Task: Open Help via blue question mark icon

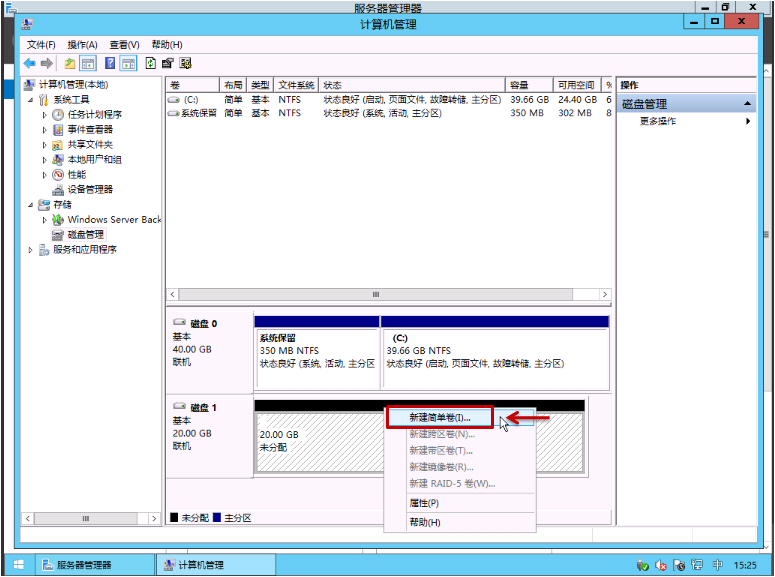Action: [x=110, y=63]
